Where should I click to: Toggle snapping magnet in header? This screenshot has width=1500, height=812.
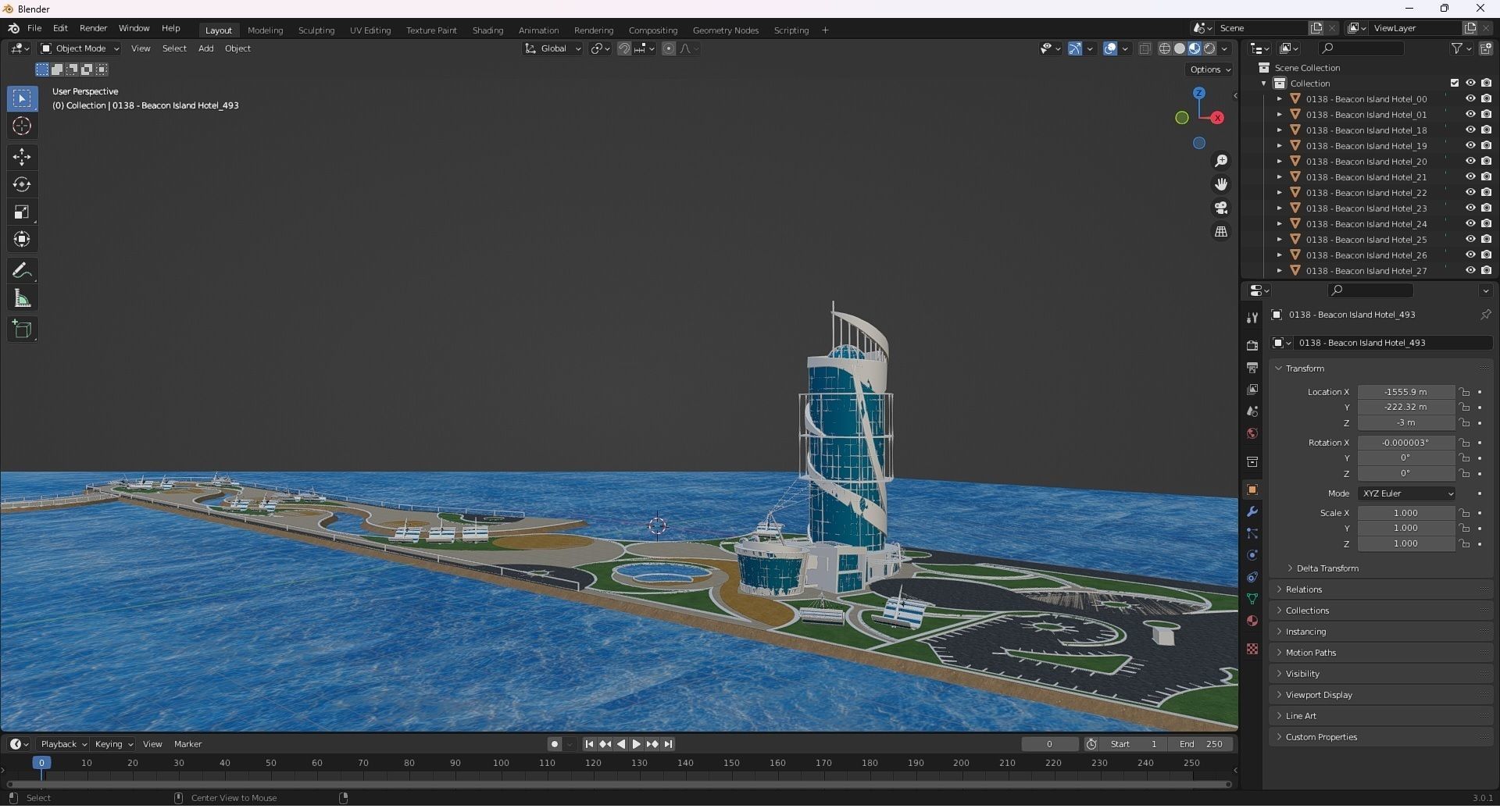pyautogui.click(x=624, y=48)
